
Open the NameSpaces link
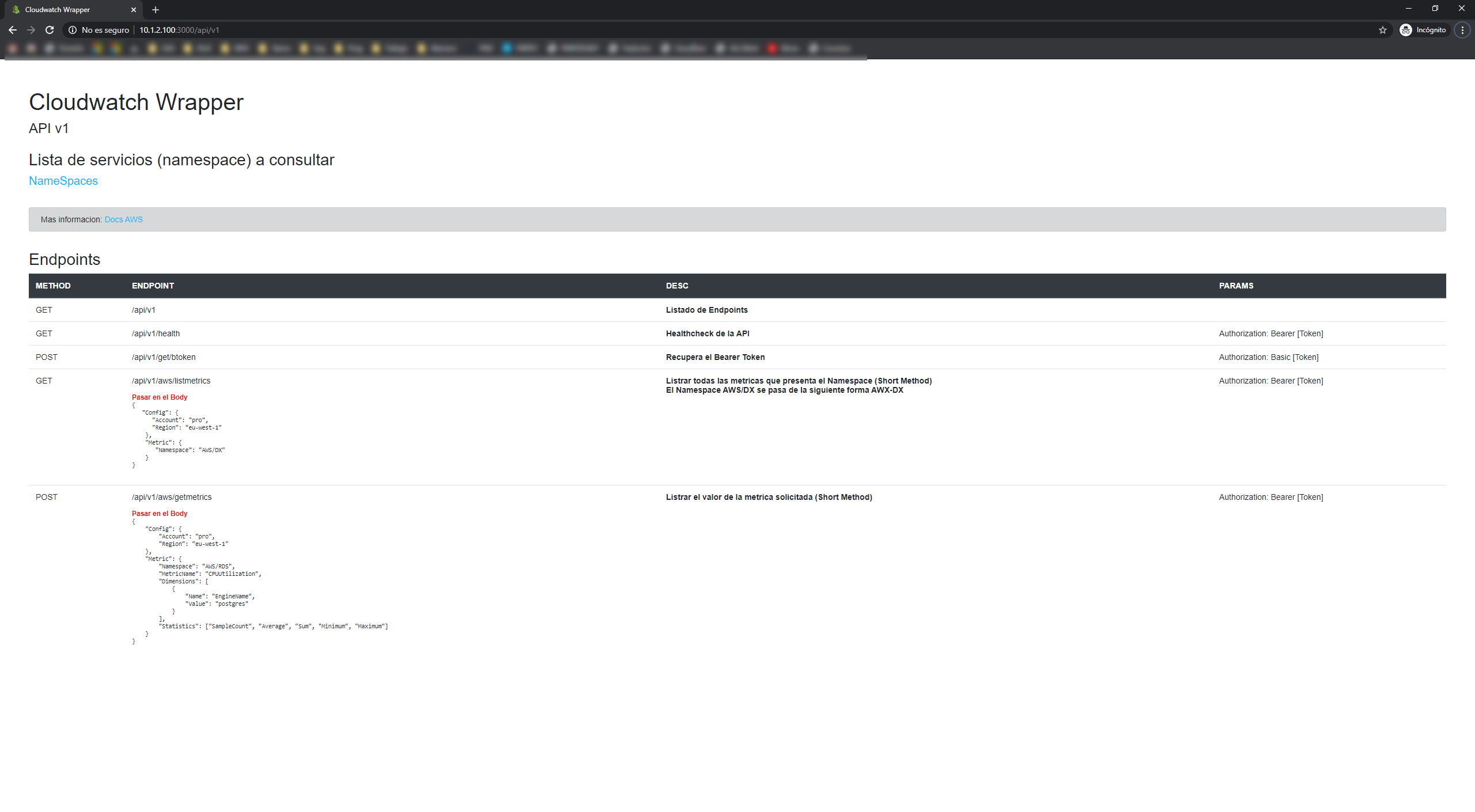(63, 181)
